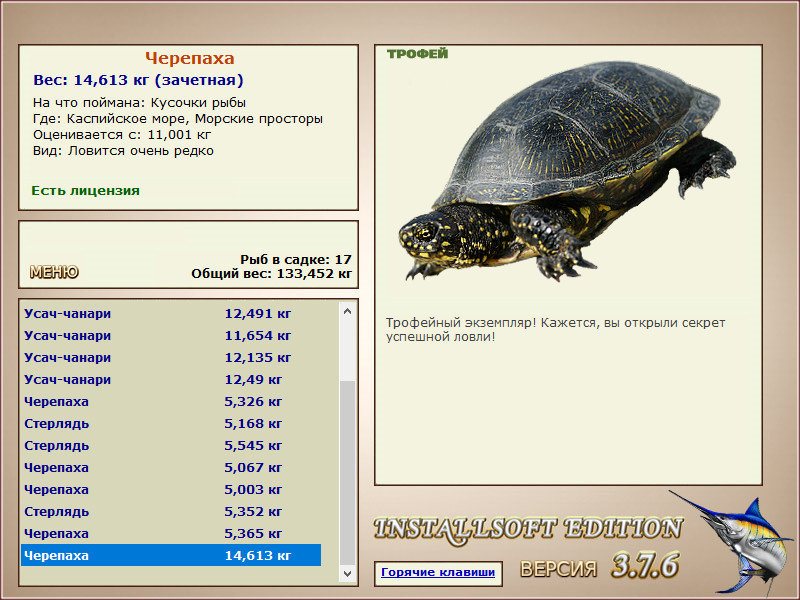The image size is (800, 600).
Task: Click the fish list scrollbar thumb
Action: point(347,472)
